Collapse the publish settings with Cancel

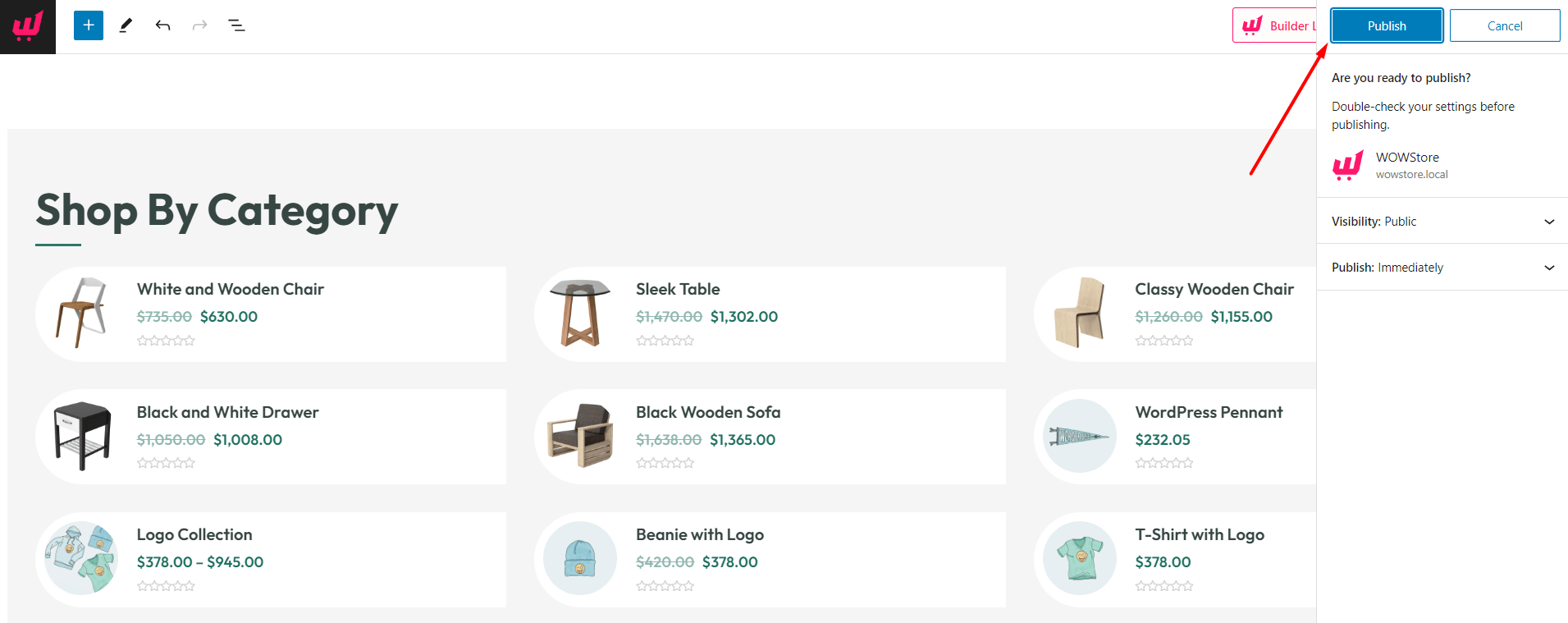(1504, 25)
